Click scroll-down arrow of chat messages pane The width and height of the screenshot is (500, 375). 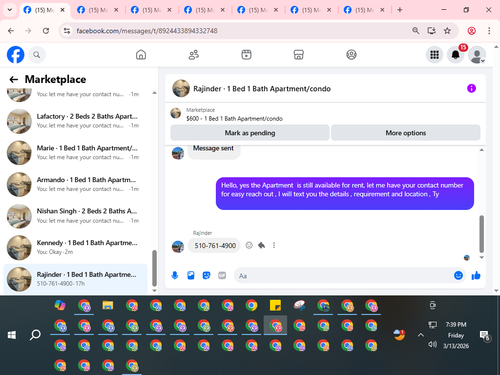(x=481, y=257)
